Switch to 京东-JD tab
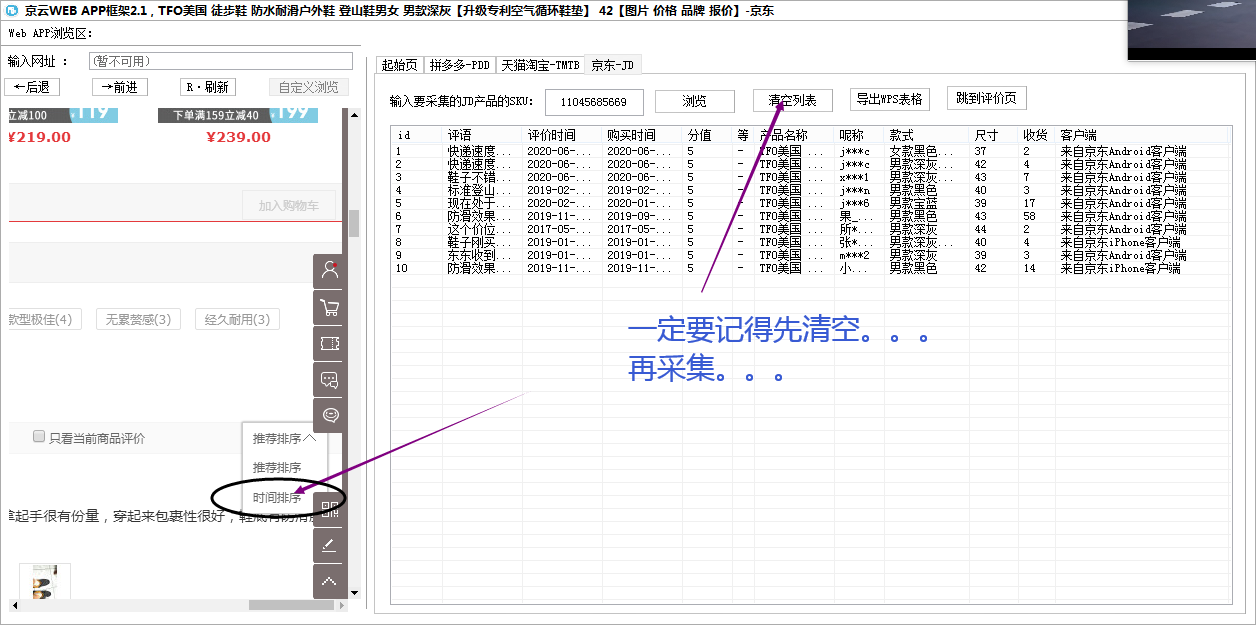Screen dimensions: 1256x625 (x=613, y=65)
